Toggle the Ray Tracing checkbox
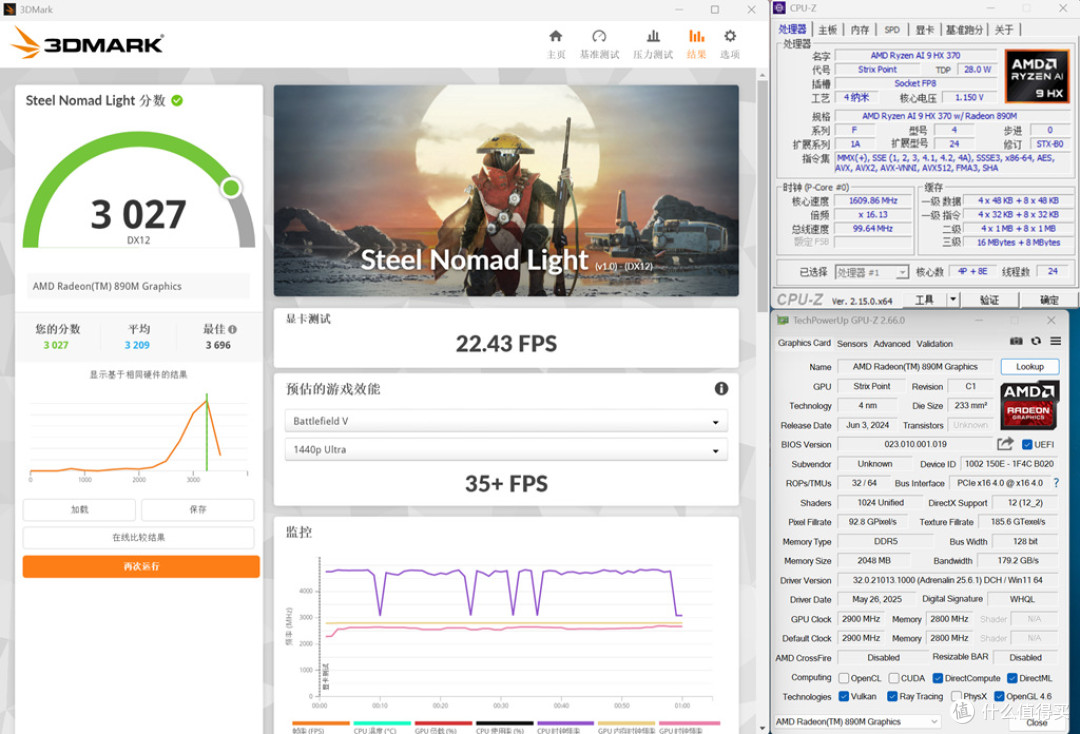 point(892,697)
